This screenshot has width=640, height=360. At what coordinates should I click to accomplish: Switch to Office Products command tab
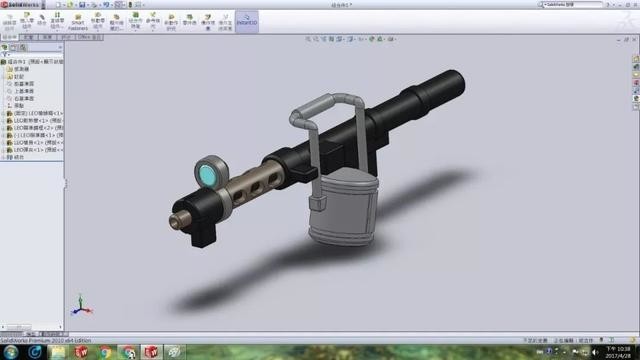[89, 37]
